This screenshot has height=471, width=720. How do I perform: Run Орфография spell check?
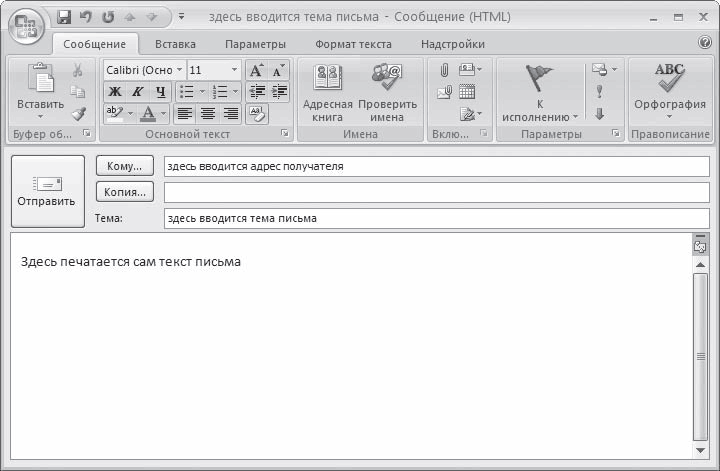click(669, 91)
